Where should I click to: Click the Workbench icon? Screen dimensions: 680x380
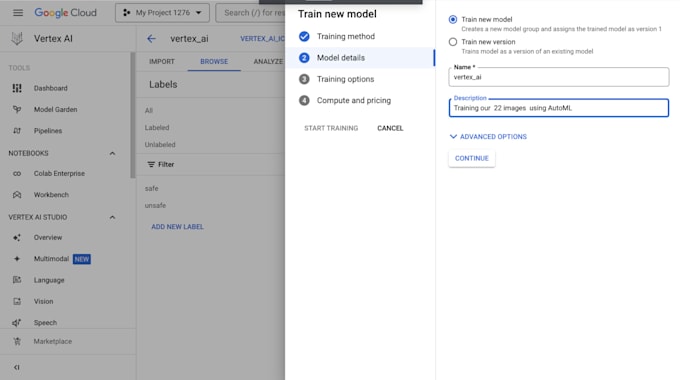coord(17,195)
